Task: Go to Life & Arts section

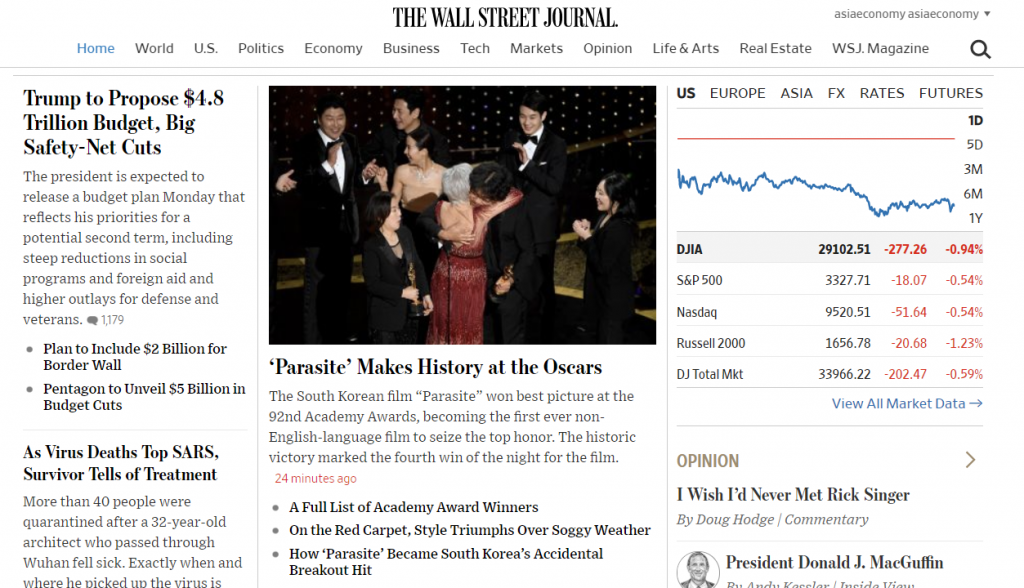Action: 685,48
